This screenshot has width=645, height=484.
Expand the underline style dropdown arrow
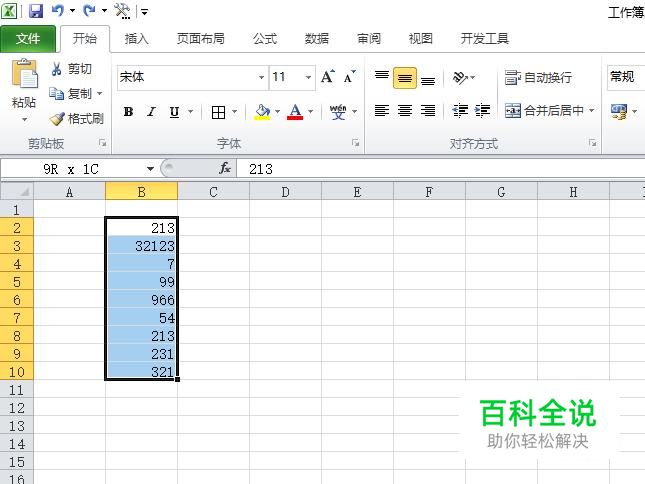pyautogui.click(x=190, y=111)
